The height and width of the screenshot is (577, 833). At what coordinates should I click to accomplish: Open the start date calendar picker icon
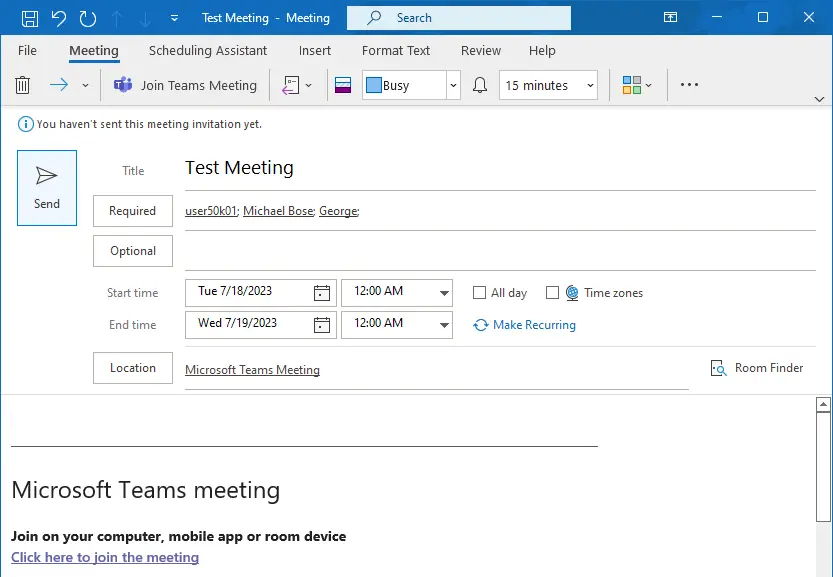[x=322, y=293]
